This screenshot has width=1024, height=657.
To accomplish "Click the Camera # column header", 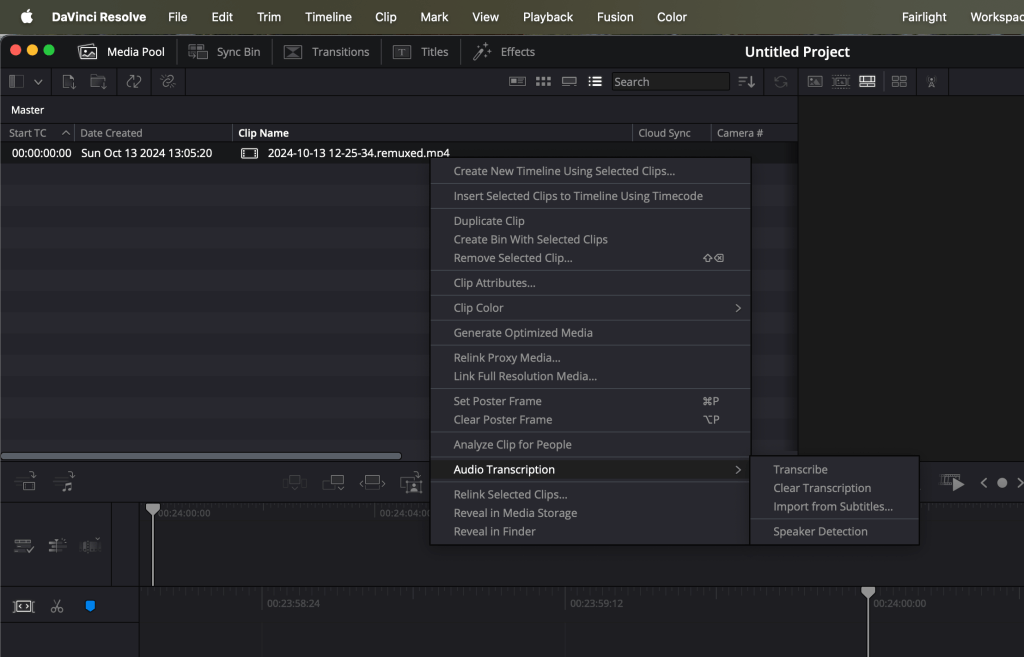I will point(754,133).
